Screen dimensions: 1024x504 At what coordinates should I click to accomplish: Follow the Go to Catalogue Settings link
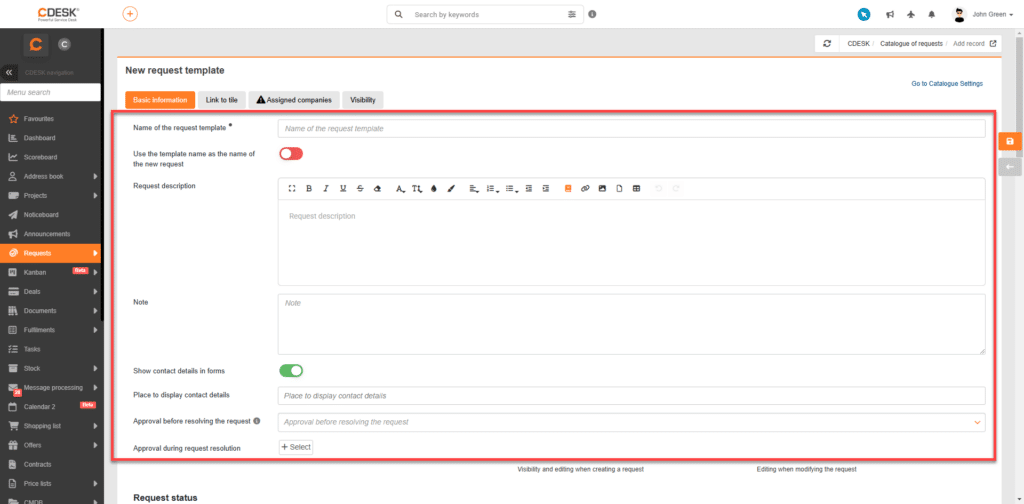point(947,84)
